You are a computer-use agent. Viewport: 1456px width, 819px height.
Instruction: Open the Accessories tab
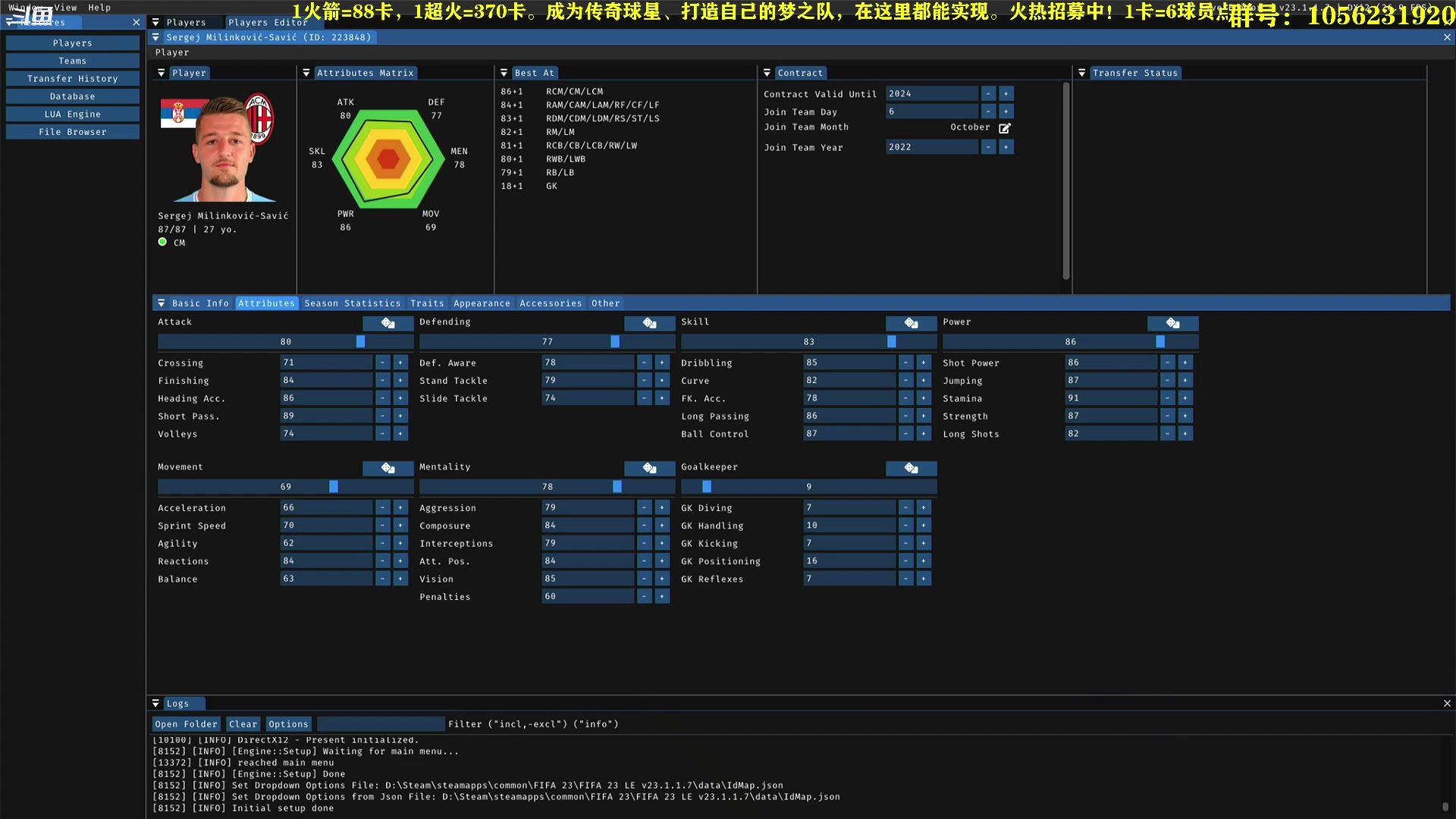tap(551, 303)
